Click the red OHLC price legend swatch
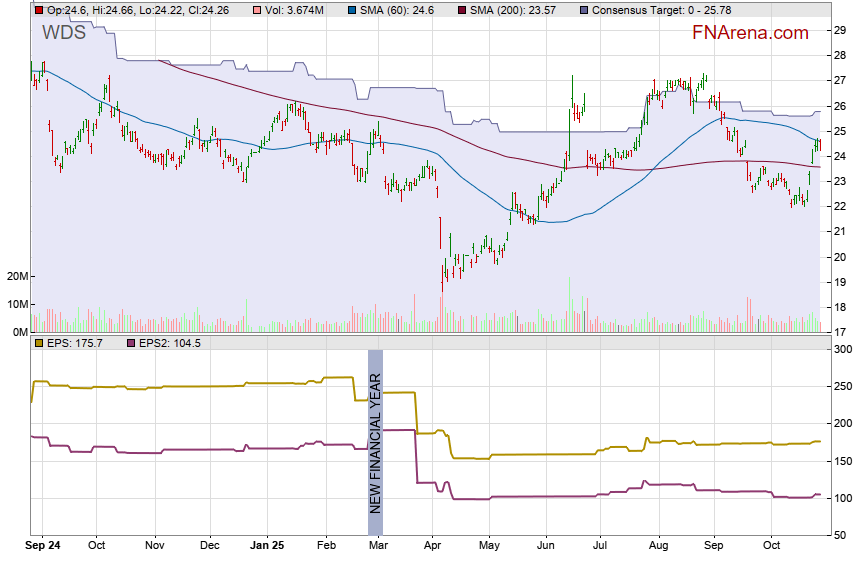859x566 pixels. pyautogui.click(x=39, y=10)
